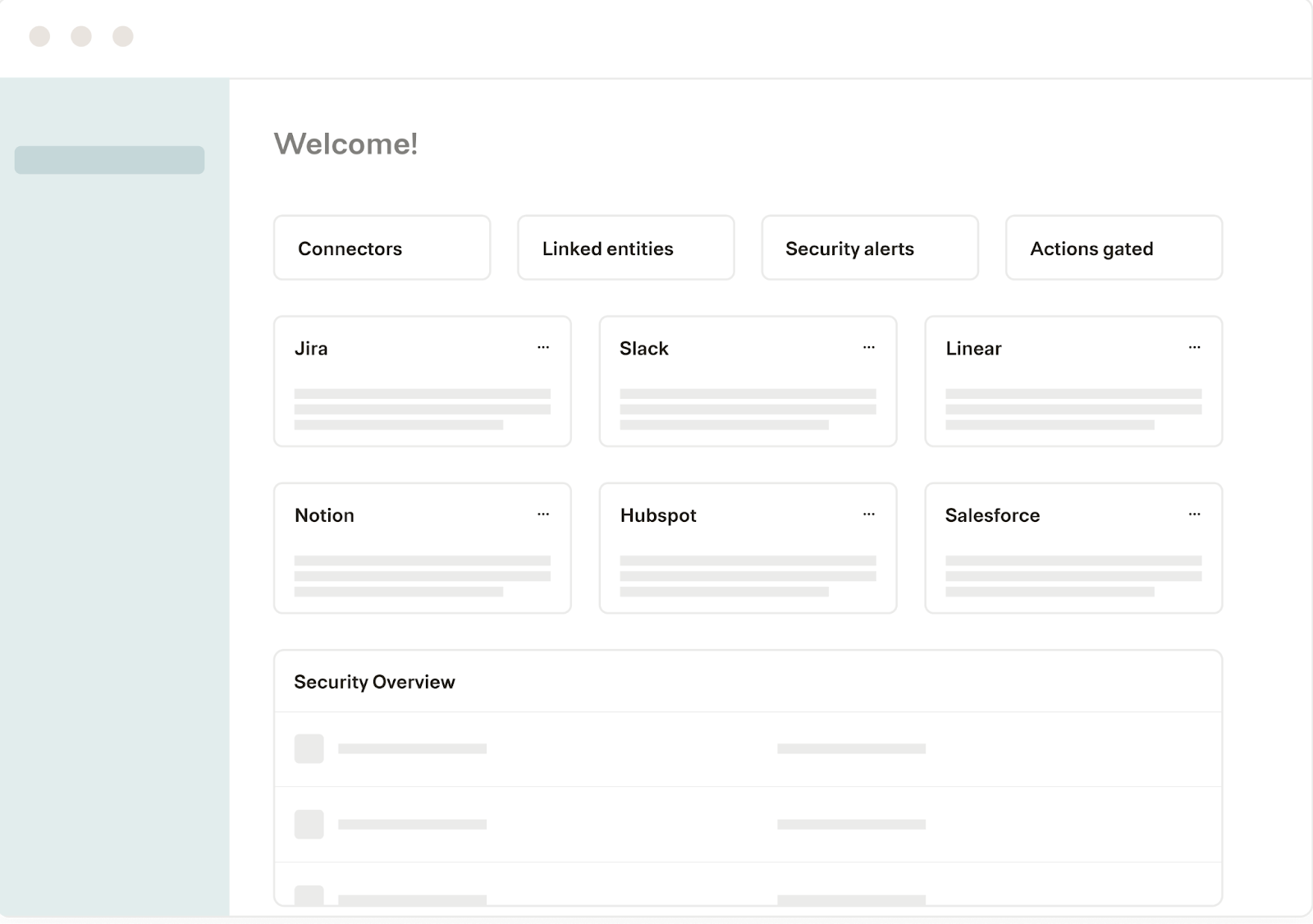Image resolution: width=1313 pixels, height=924 pixels.
Task: Open the Hubspot connector overflow menu
Action: pos(869,515)
